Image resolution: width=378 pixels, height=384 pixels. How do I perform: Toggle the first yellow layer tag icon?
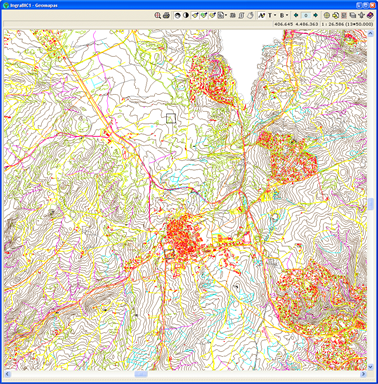point(195,15)
